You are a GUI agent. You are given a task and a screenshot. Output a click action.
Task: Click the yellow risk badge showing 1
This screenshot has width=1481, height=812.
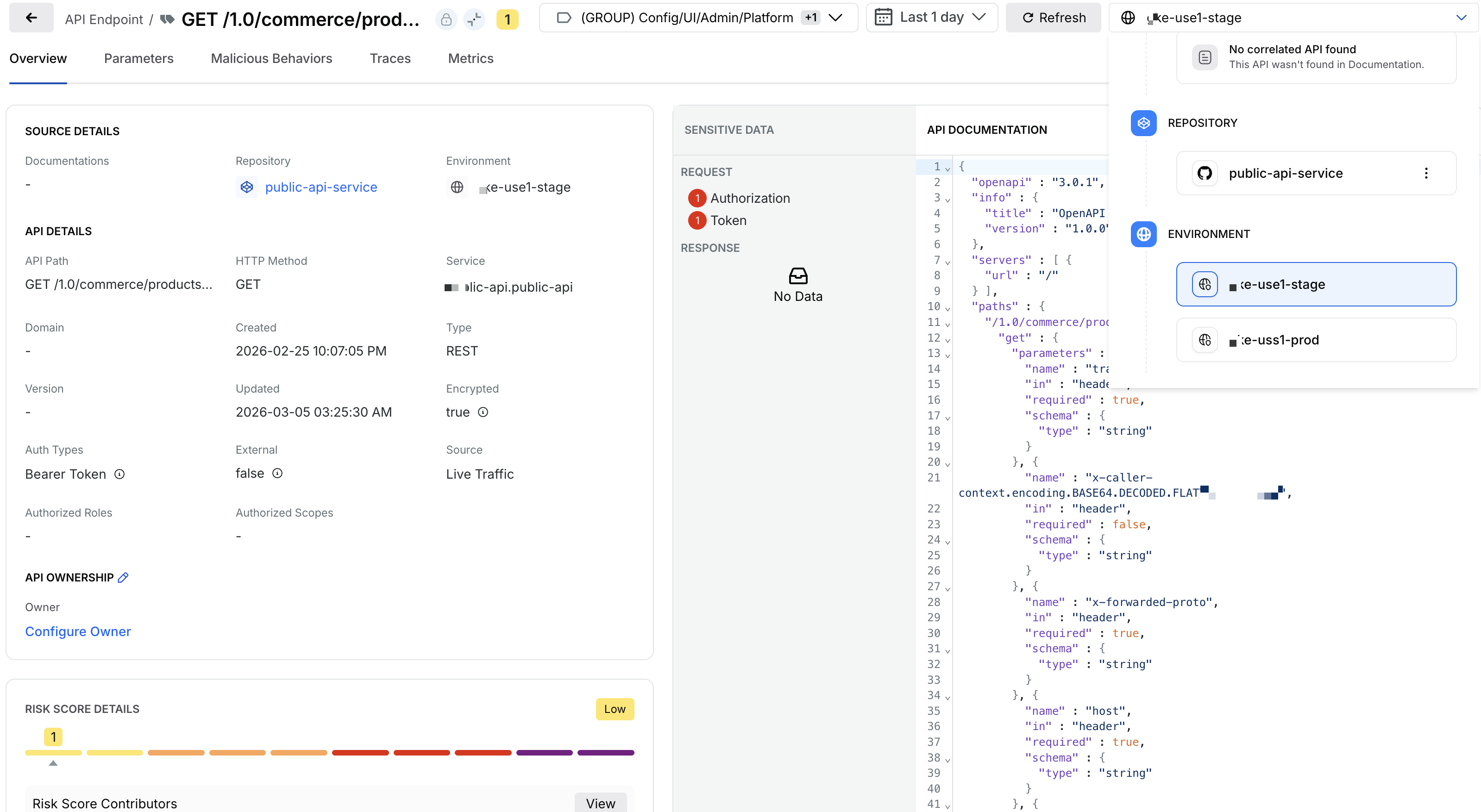point(507,19)
